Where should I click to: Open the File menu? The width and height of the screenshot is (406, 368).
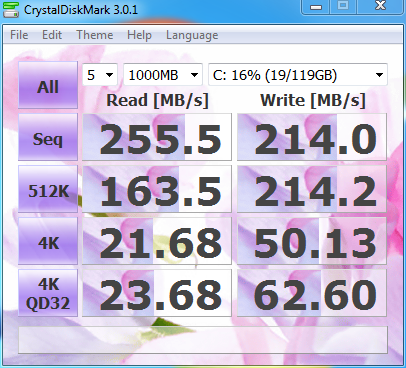19,35
